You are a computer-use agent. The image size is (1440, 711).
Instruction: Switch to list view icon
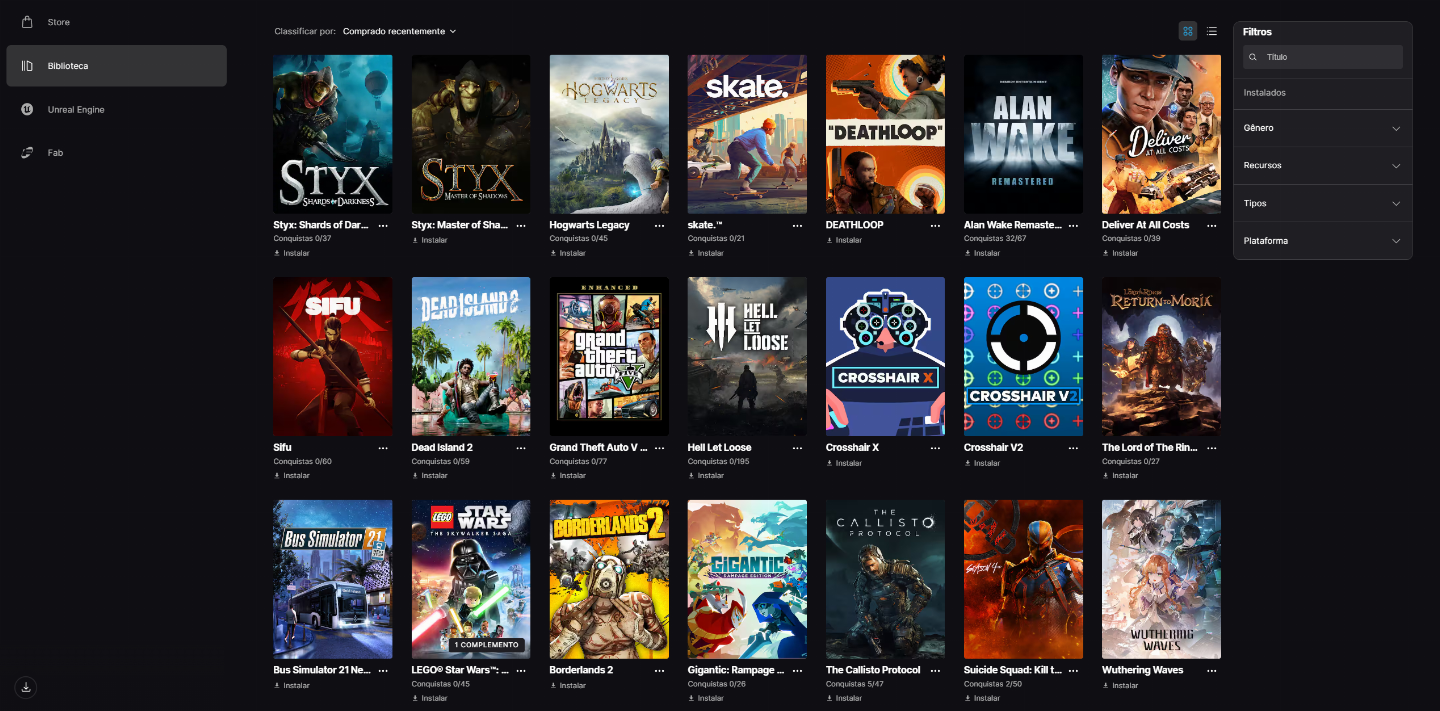point(1212,31)
